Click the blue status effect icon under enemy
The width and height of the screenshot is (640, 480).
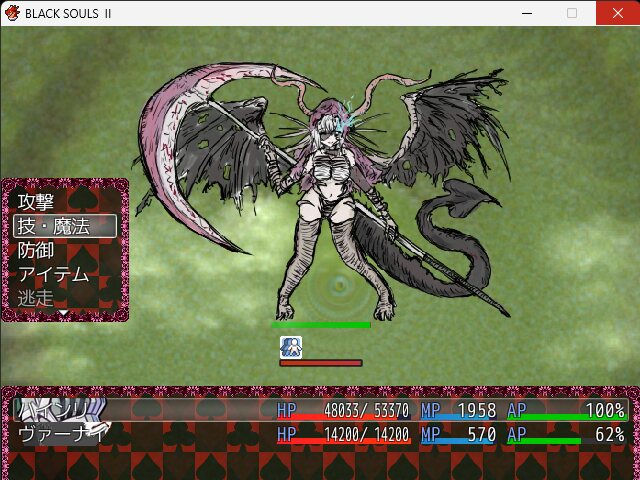click(x=291, y=347)
